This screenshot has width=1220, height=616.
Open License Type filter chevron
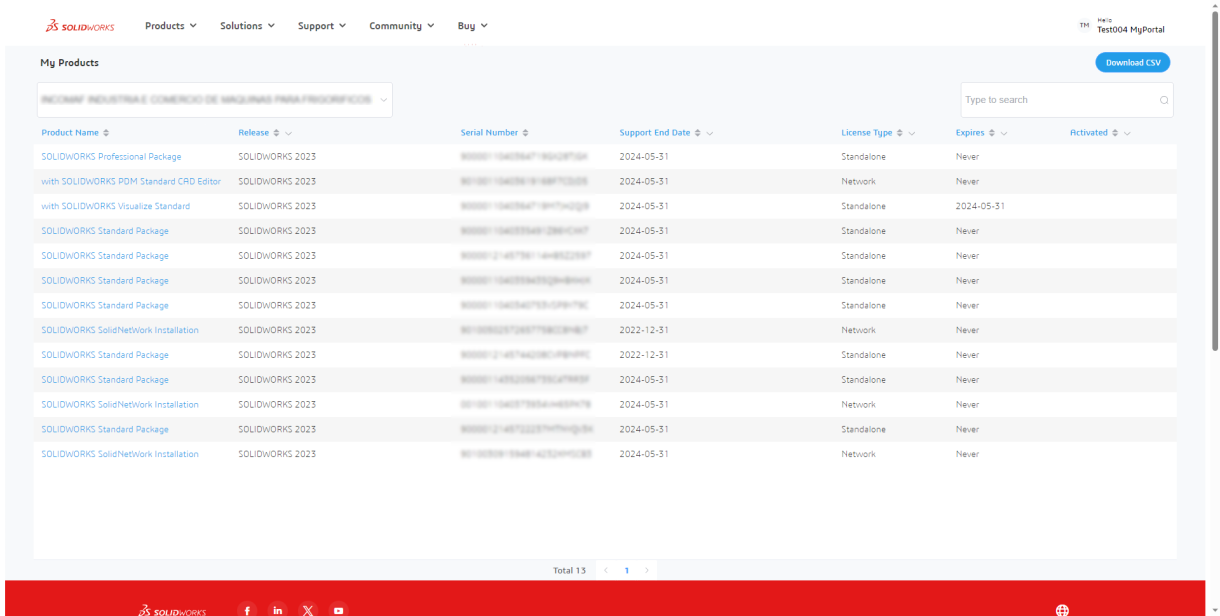[912, 133]
